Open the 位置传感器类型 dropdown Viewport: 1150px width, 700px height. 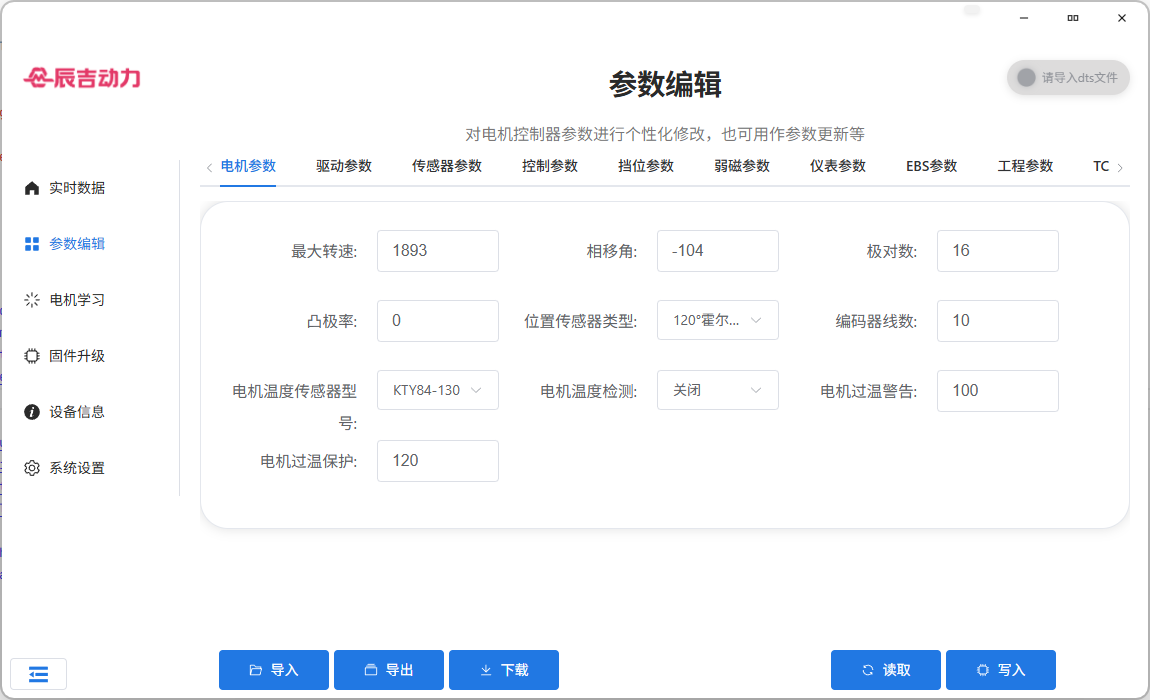pyautogui.click(x=717, y=321)
